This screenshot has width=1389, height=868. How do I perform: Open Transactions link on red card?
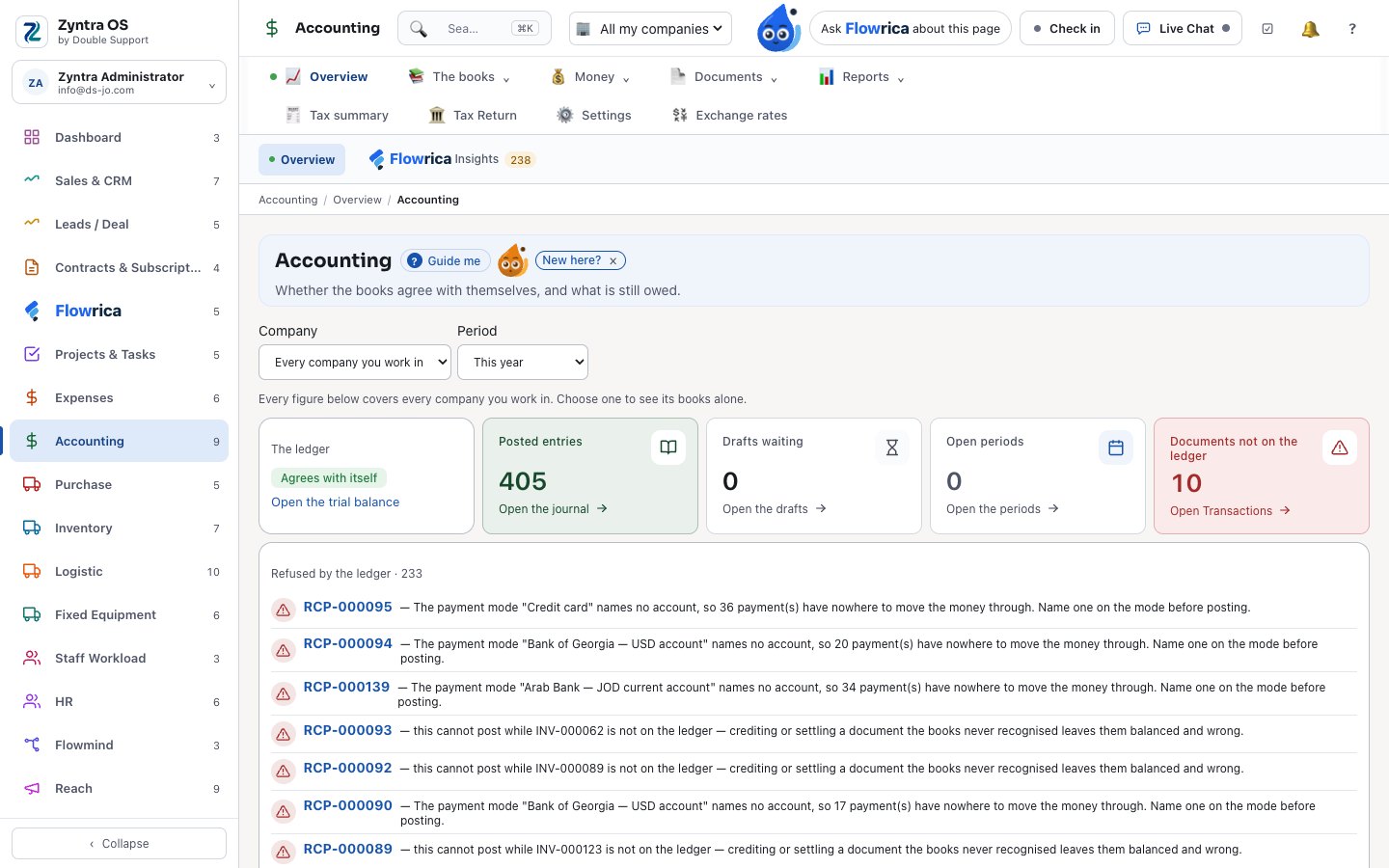[1230, 511]
